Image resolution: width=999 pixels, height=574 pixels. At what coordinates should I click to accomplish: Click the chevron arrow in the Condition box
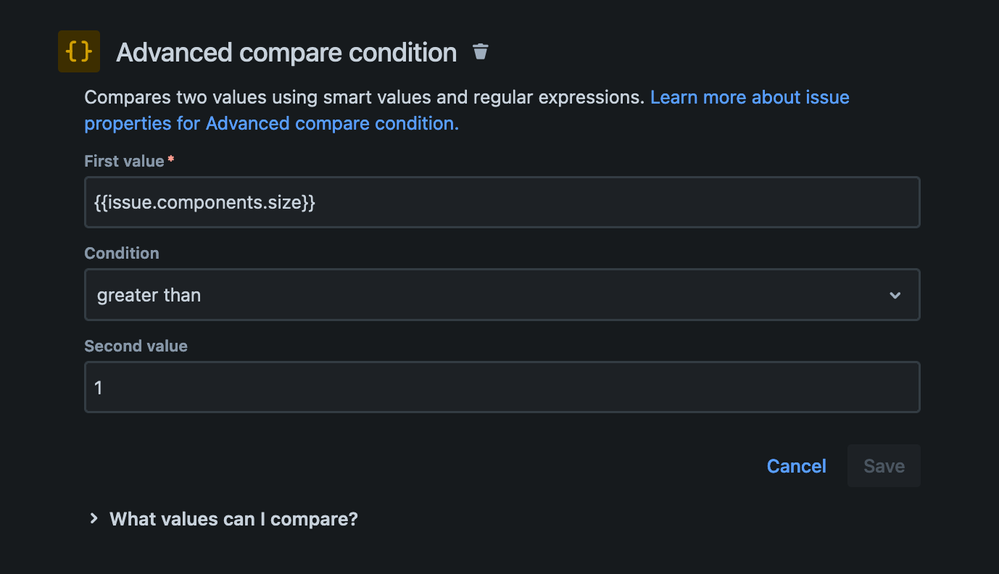click(895, 295)
